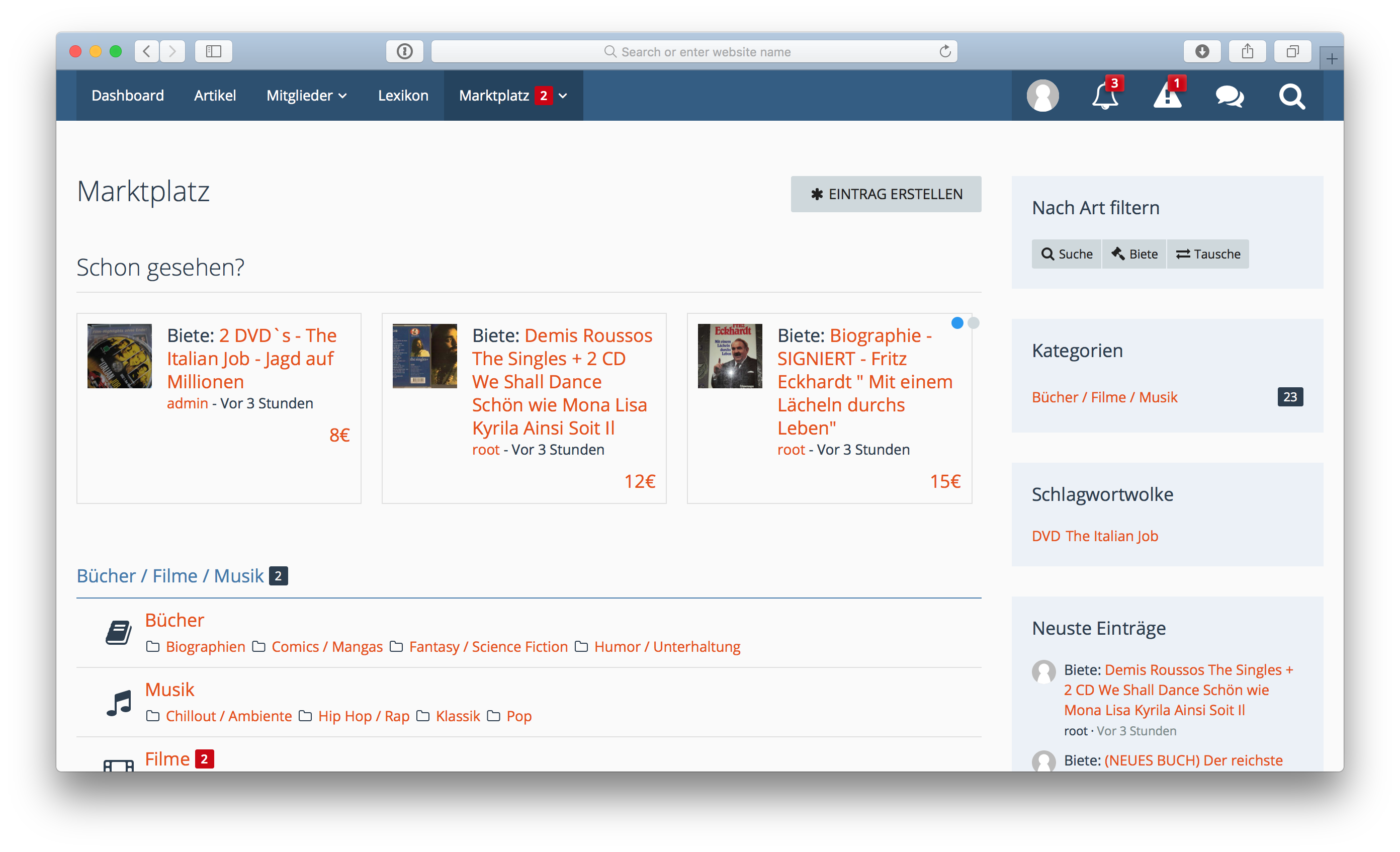This screenshot has width=1400, height=852.
Task: Click the magnifier search icon in navbar
Action: 1291,96
